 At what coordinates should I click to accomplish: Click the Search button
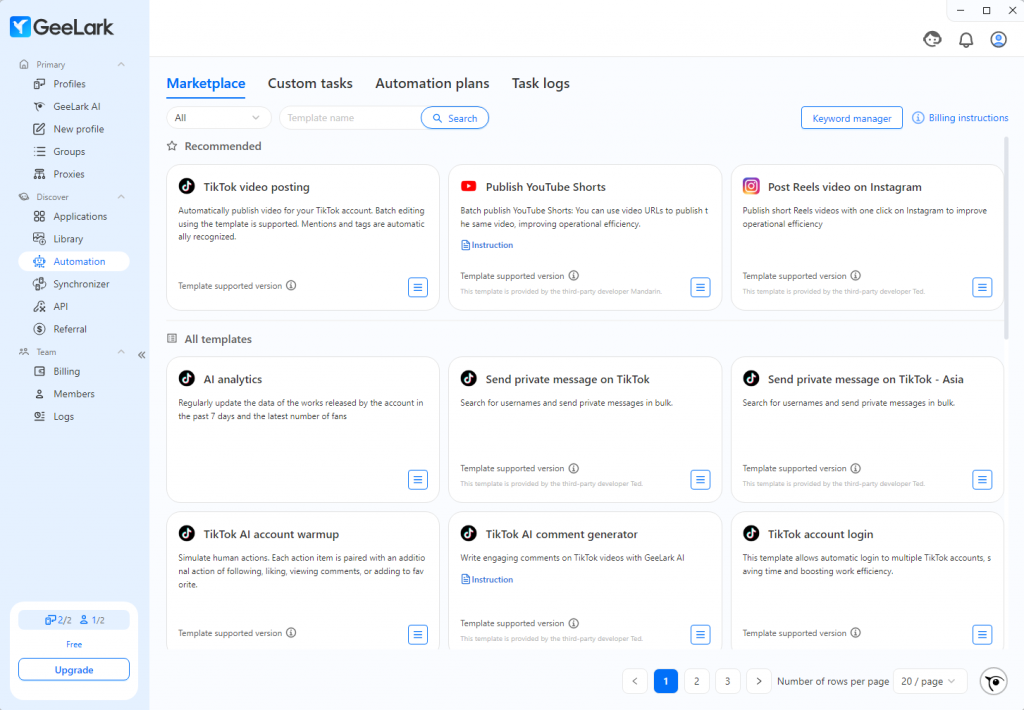(x=455, y=118)
